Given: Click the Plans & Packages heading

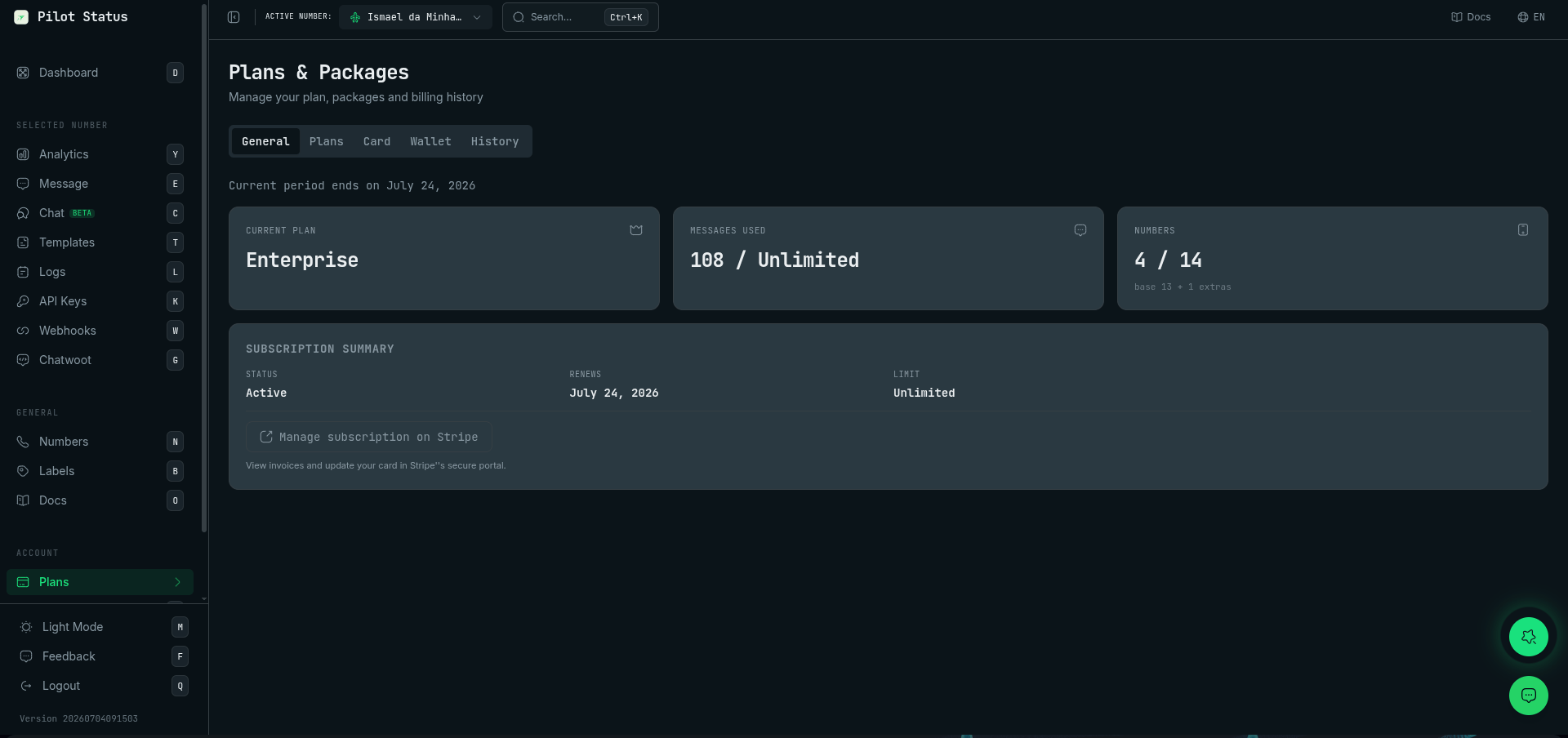Looking at the screenshot, I should [x=318, y=73].
